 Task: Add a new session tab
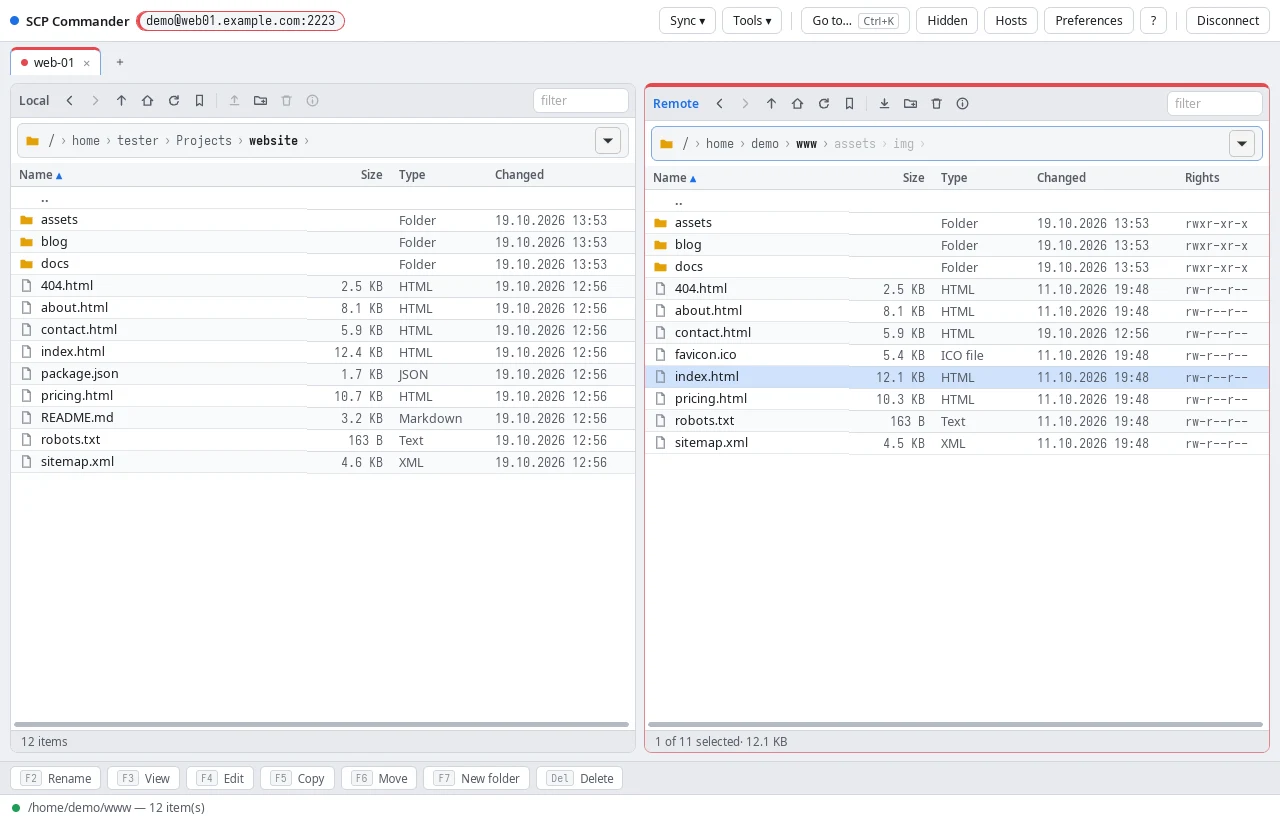120,62
